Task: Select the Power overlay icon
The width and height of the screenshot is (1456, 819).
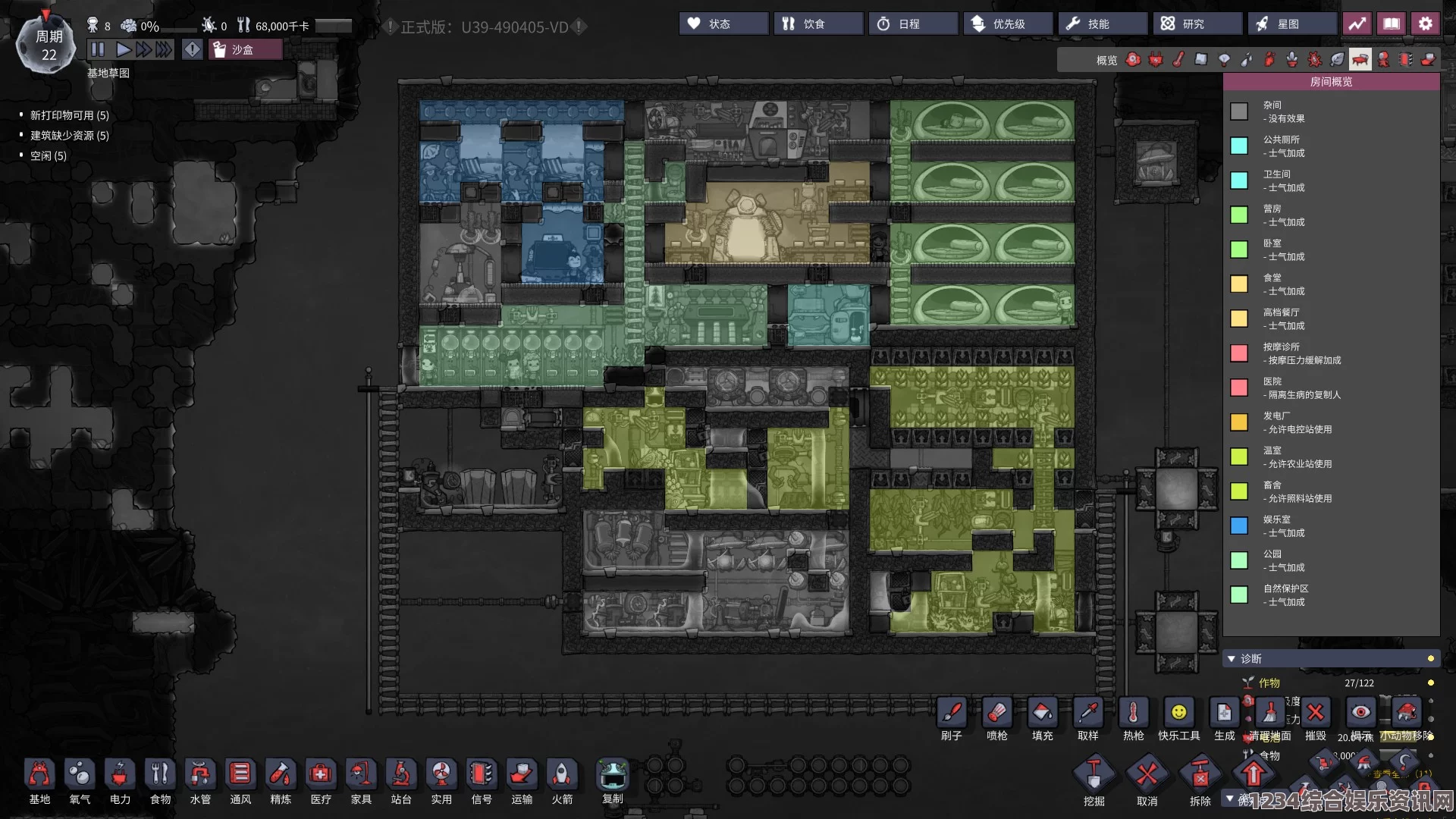Action: [x=1156, y=60]
